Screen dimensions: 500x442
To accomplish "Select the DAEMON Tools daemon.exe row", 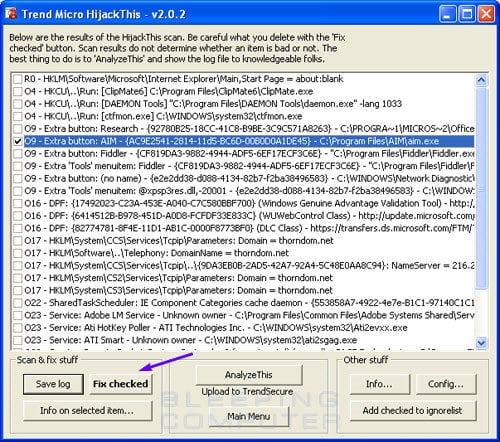I will click(x=213, y=104).
